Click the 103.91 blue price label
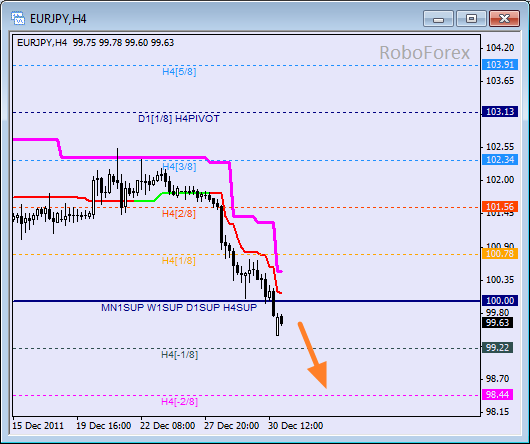 pyautogui.click(x=500, y=65)
